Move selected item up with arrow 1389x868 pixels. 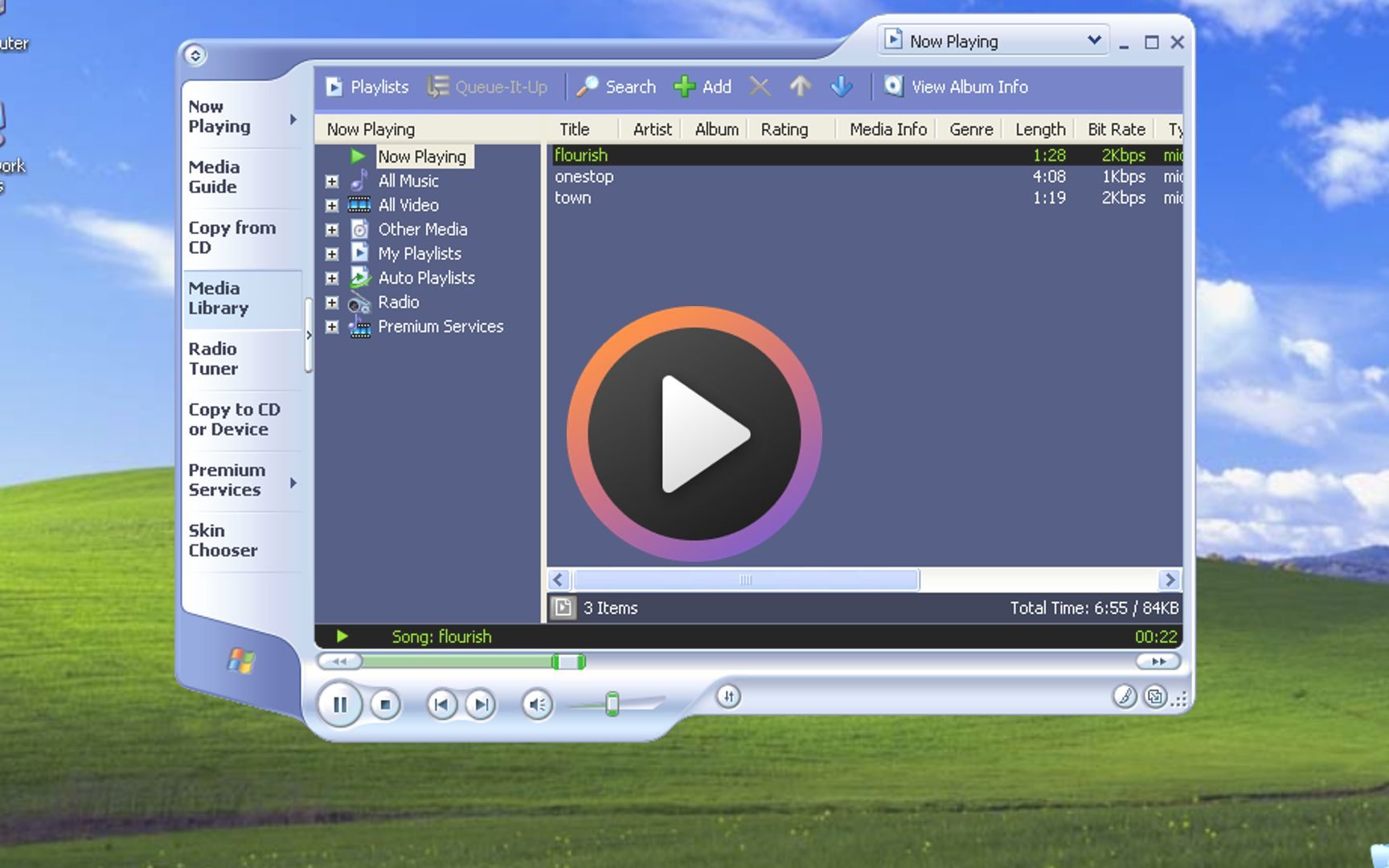[x=800, y=86]
